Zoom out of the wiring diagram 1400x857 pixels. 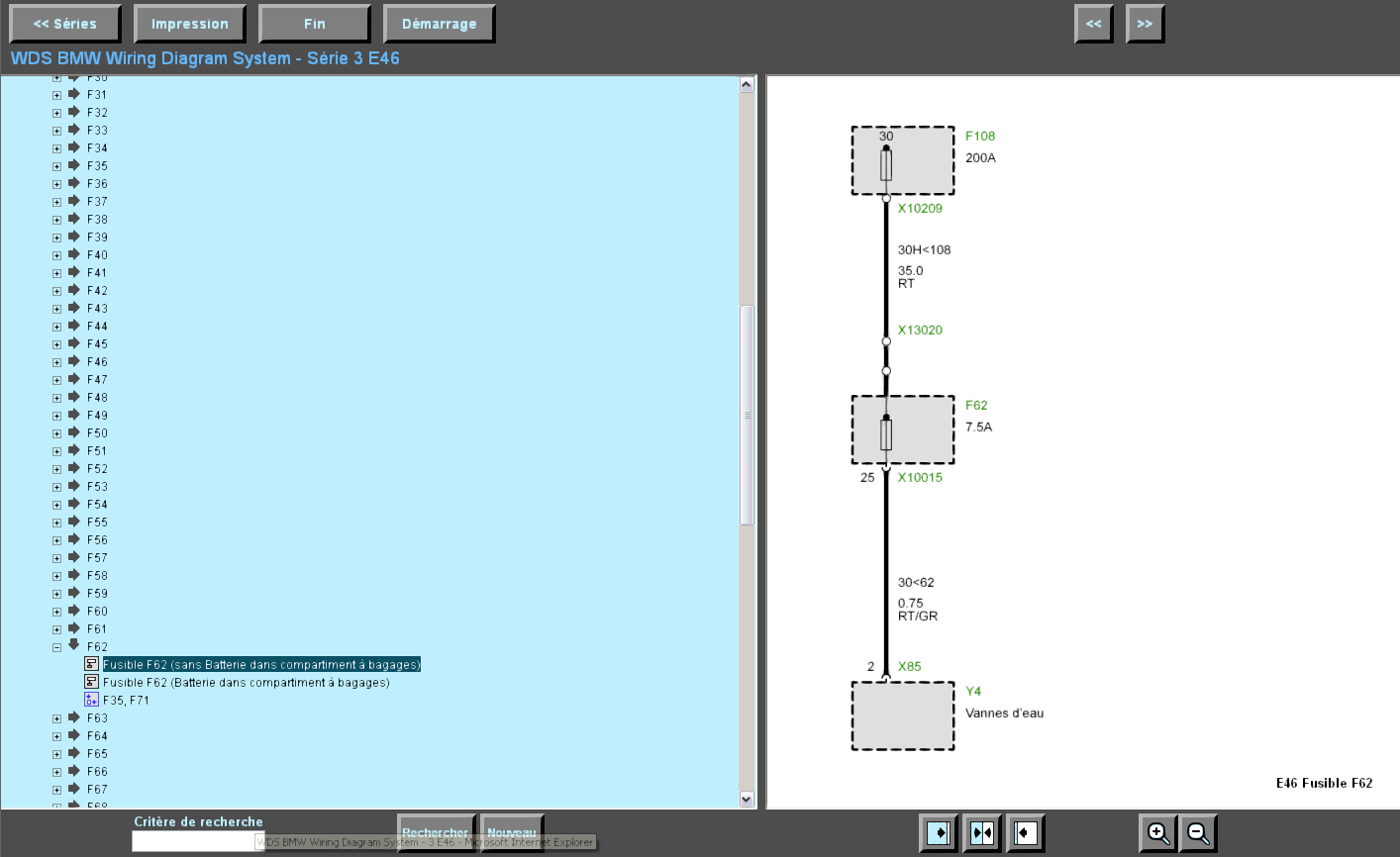pyautogui.click(x=1198, y=833)
